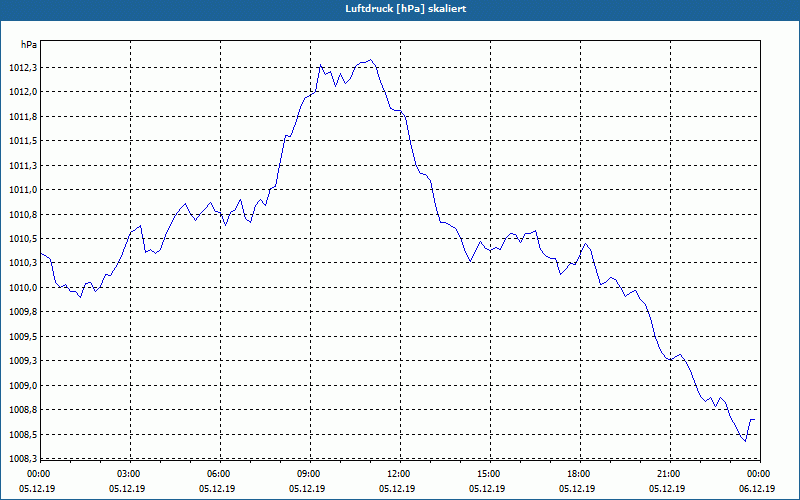Viewport: 800px width, 500px height.
Task: Click the "15:00" time label on the x-axis
Action: pyautogui.click(x=489, y=474)
